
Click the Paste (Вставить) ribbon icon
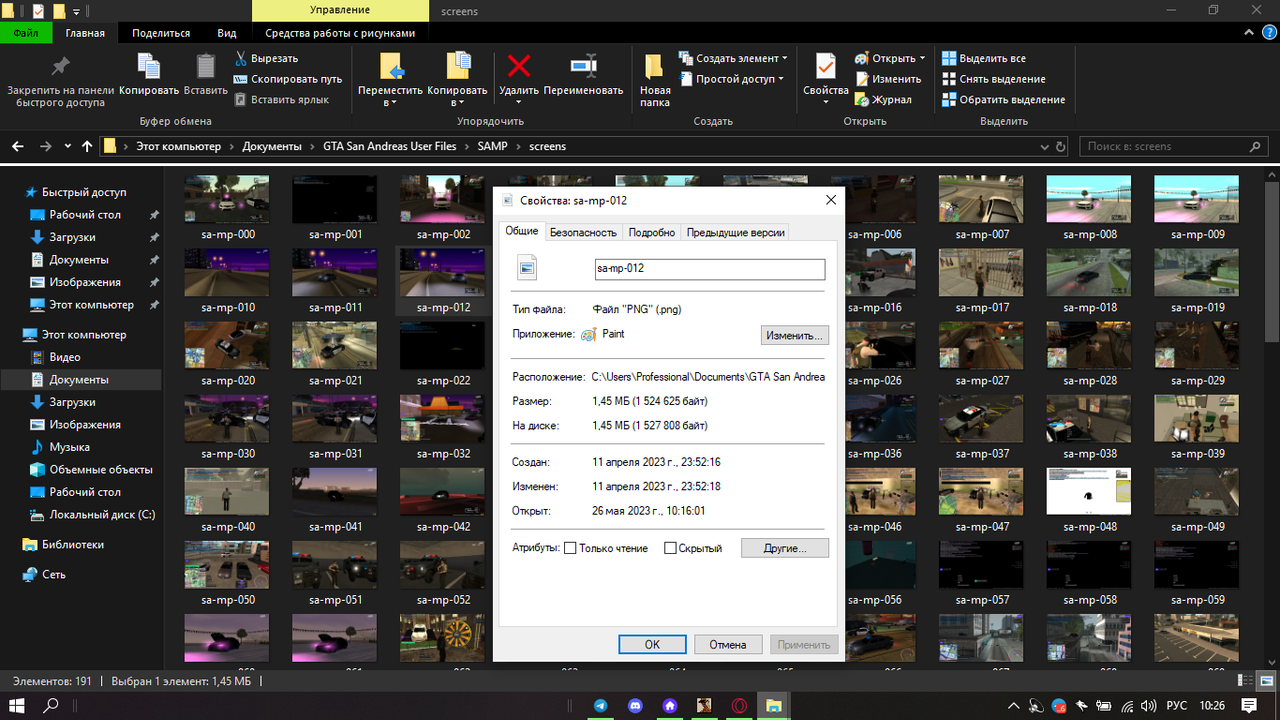[x=205, y=75]
